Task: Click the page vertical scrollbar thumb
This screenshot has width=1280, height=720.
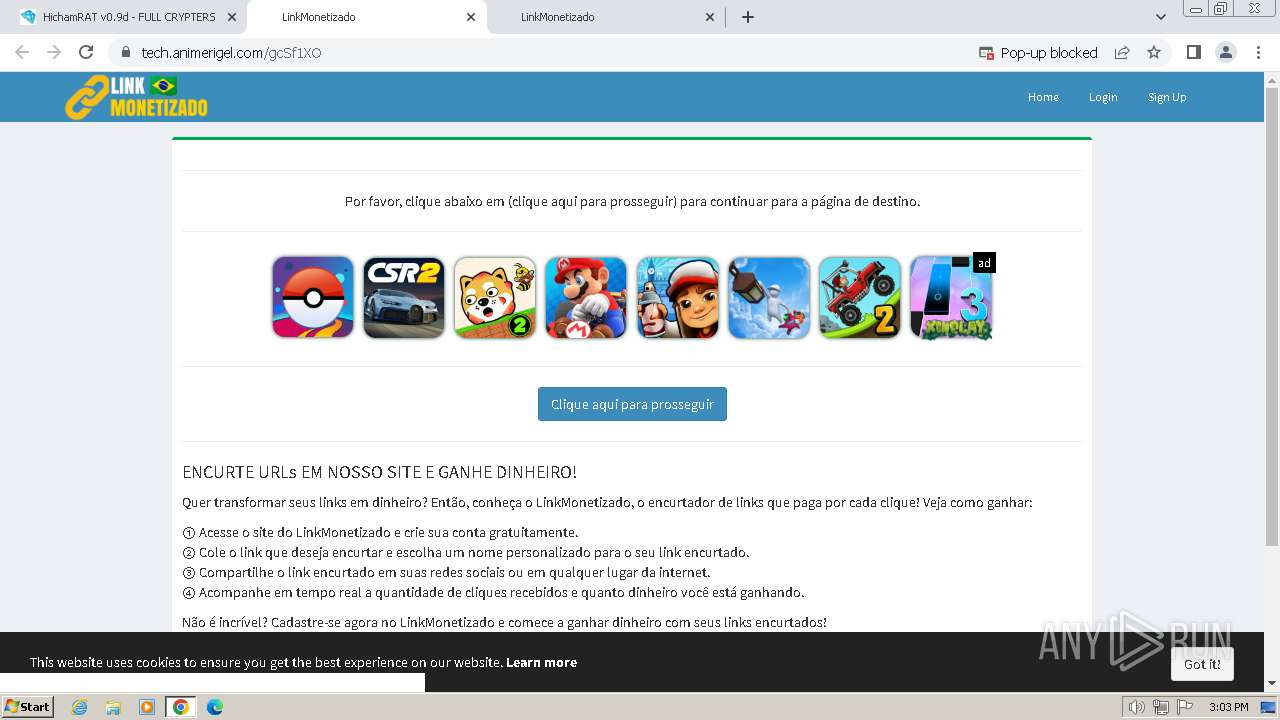Action: 1272,315
